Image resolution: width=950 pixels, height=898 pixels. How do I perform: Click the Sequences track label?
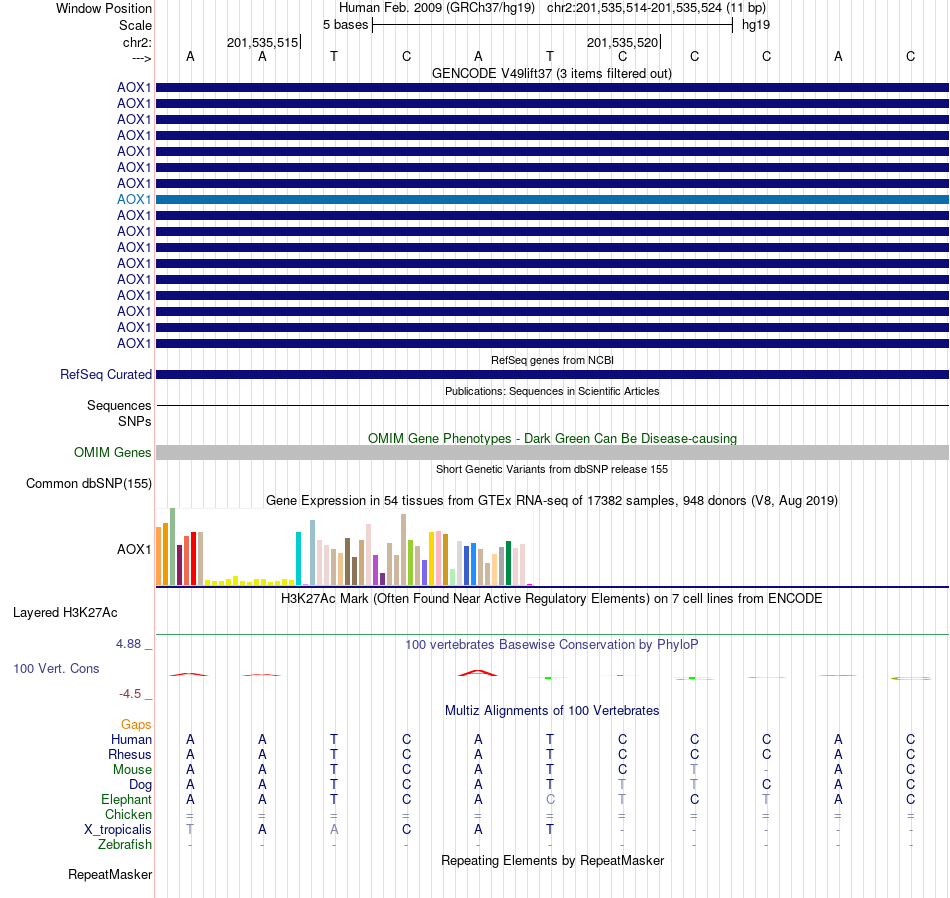point(119,405)
